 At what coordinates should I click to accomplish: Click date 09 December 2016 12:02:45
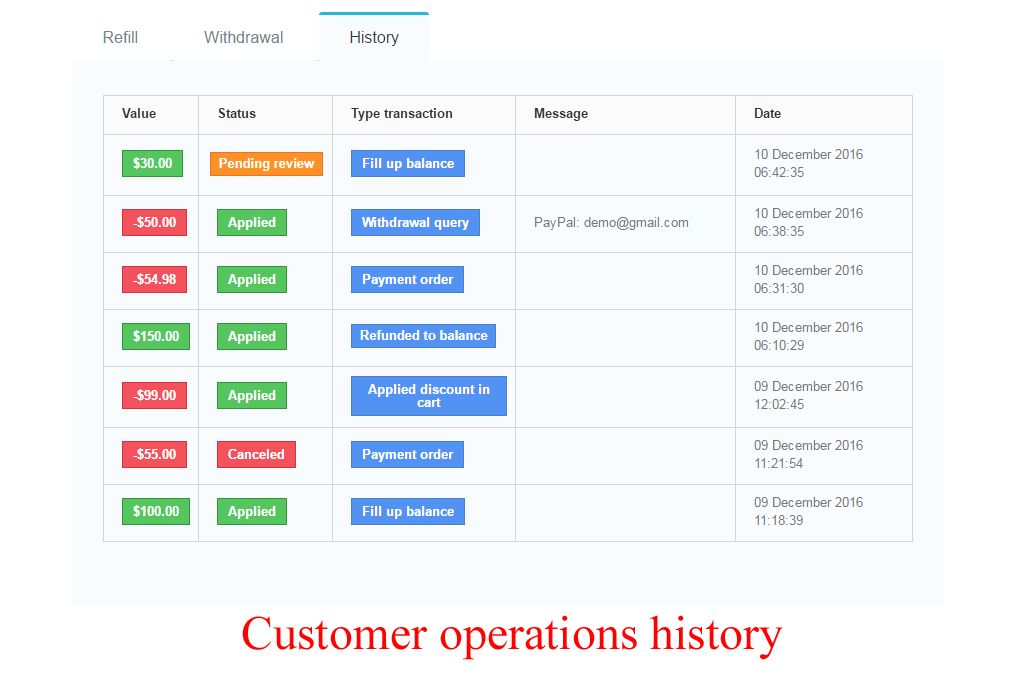tap(808, 395)
